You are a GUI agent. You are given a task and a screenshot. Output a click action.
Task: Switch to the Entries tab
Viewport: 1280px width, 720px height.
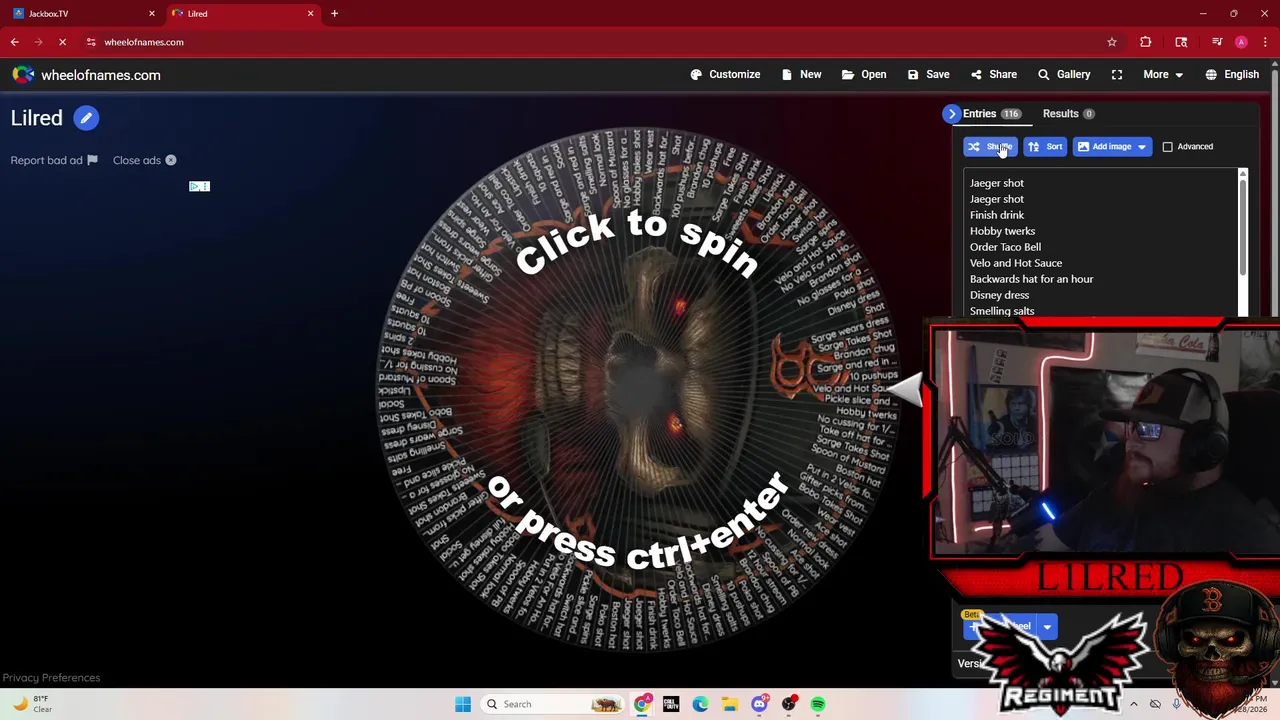pos(991,114)
